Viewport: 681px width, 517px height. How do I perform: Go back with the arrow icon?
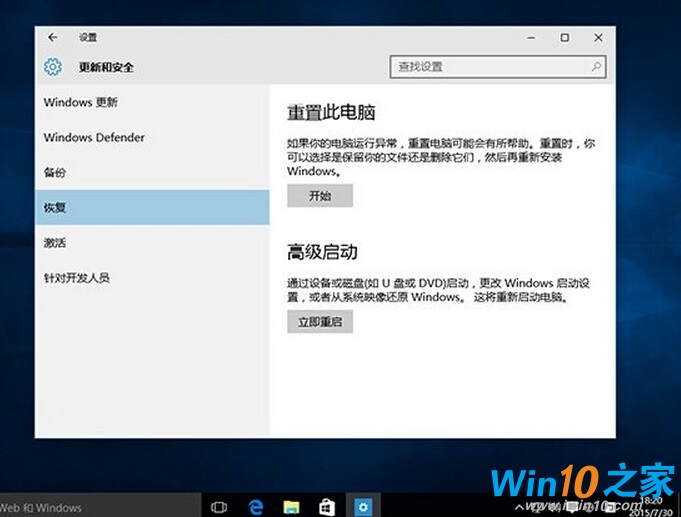[x=53, y=38]
